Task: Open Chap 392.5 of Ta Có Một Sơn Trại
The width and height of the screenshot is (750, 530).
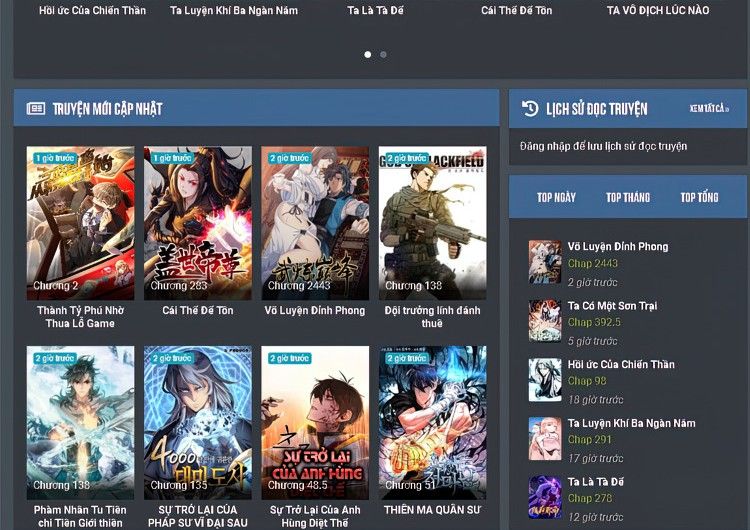Action: (x=594, y=323)
